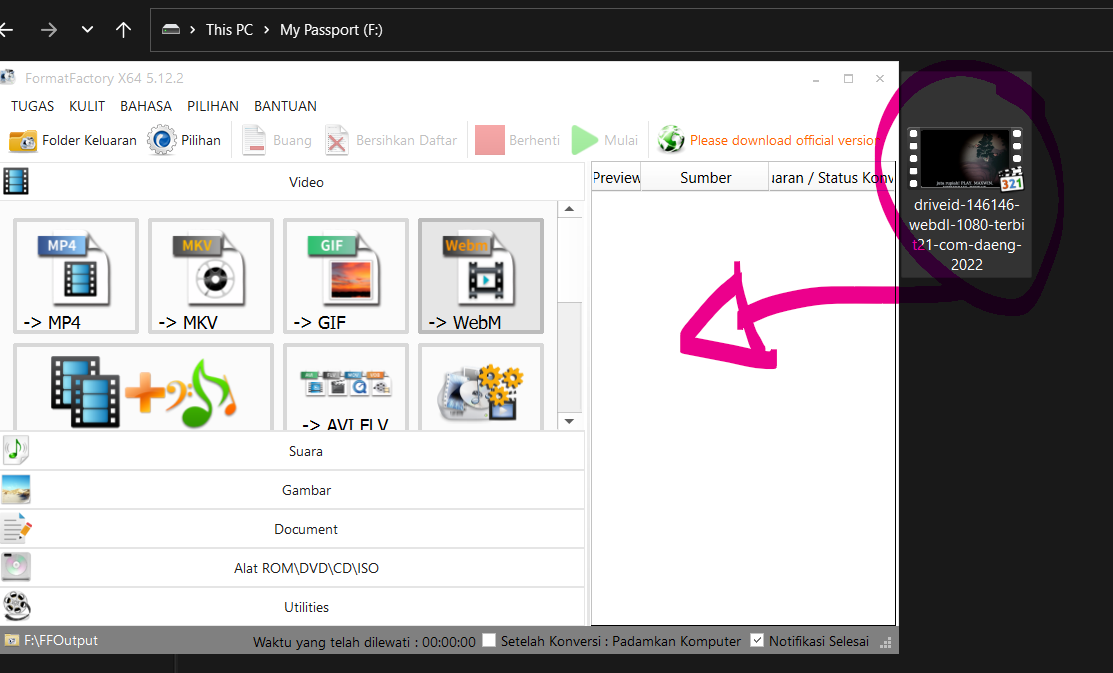Select the -> GIF conversion icon
Screen dimensions: 1113x673
[346, 276]
